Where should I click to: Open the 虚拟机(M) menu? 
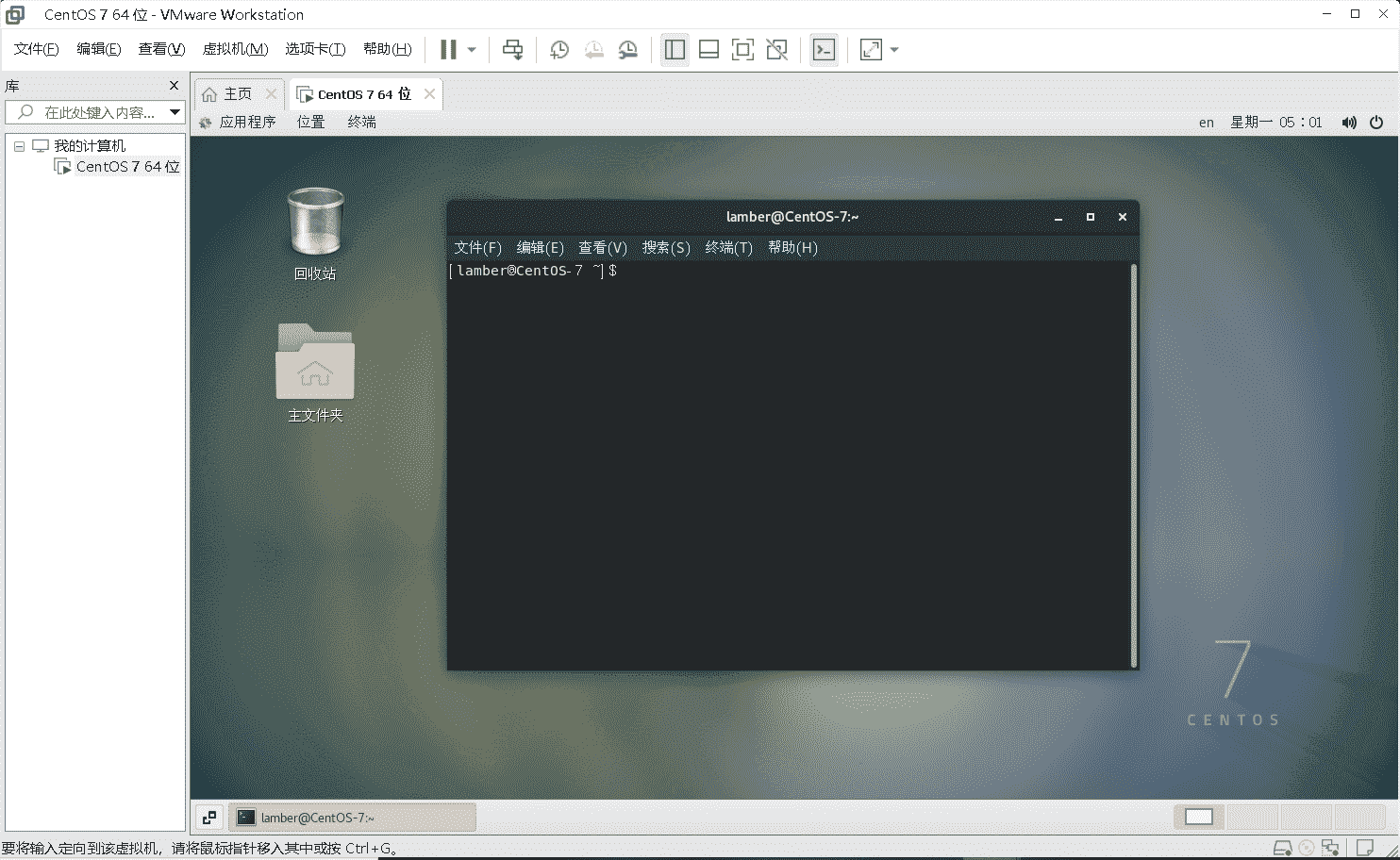[x=235, y=49]
